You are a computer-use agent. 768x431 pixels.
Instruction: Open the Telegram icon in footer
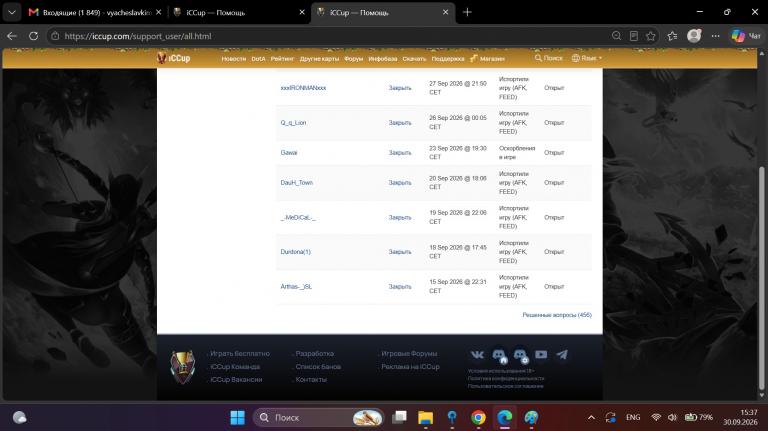pyautogui.click(x=562, y=354)
